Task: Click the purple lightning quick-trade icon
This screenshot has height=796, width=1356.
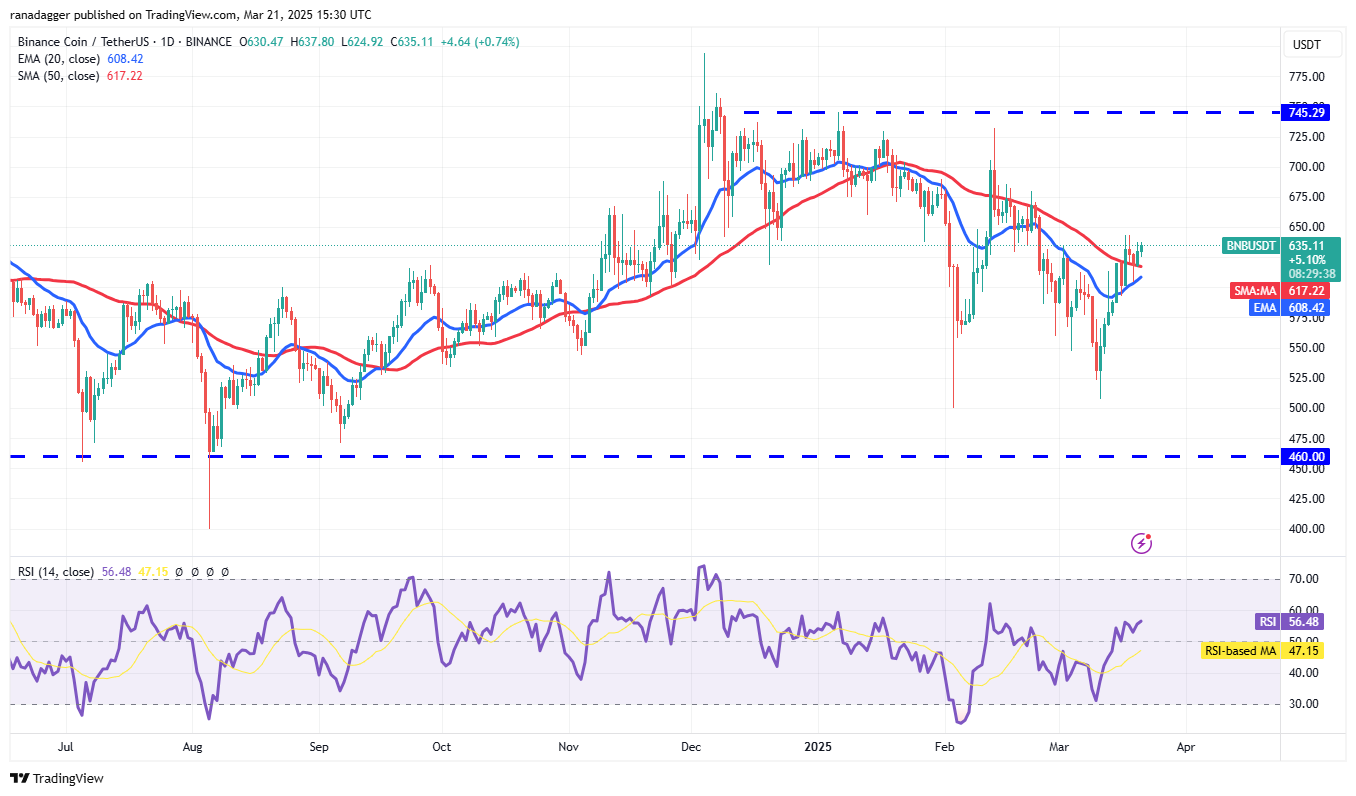Action: click(1141, 543)
